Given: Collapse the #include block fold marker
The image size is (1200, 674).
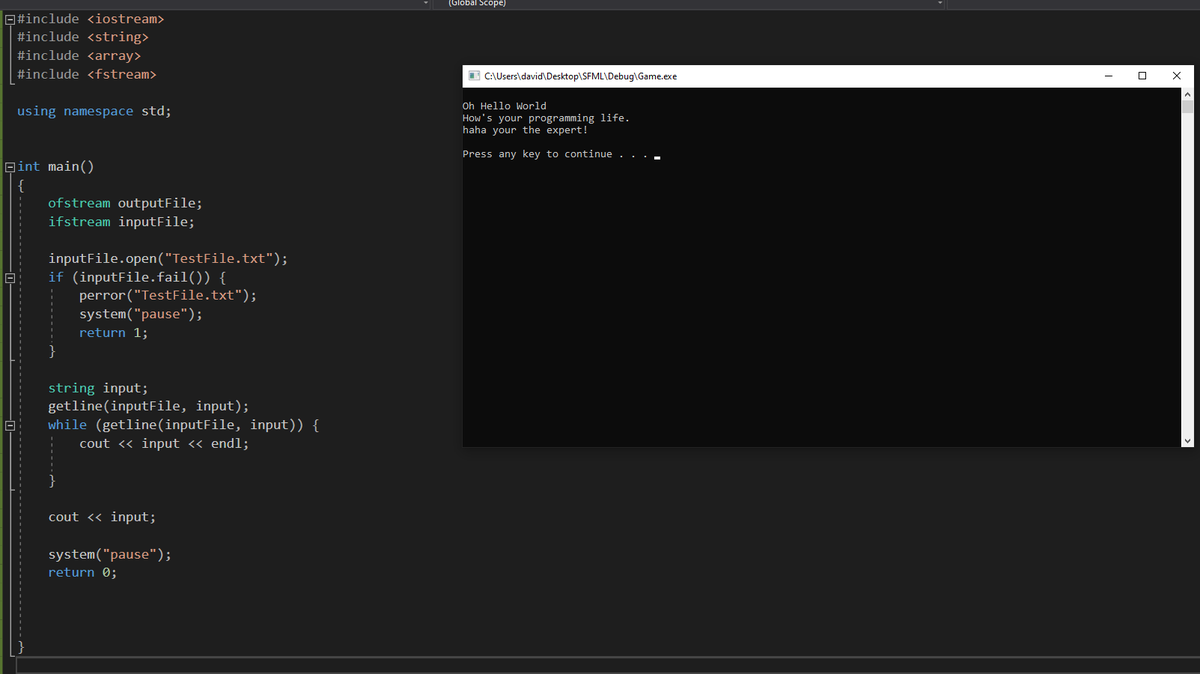Looking at the screenshot, I should [x=9, y=19].
